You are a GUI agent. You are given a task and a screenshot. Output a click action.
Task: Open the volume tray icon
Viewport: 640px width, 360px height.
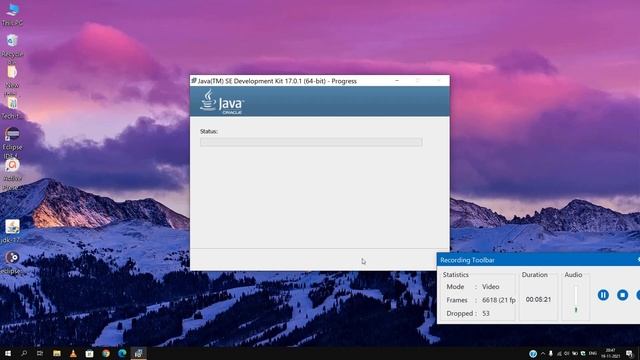point(567,353)
